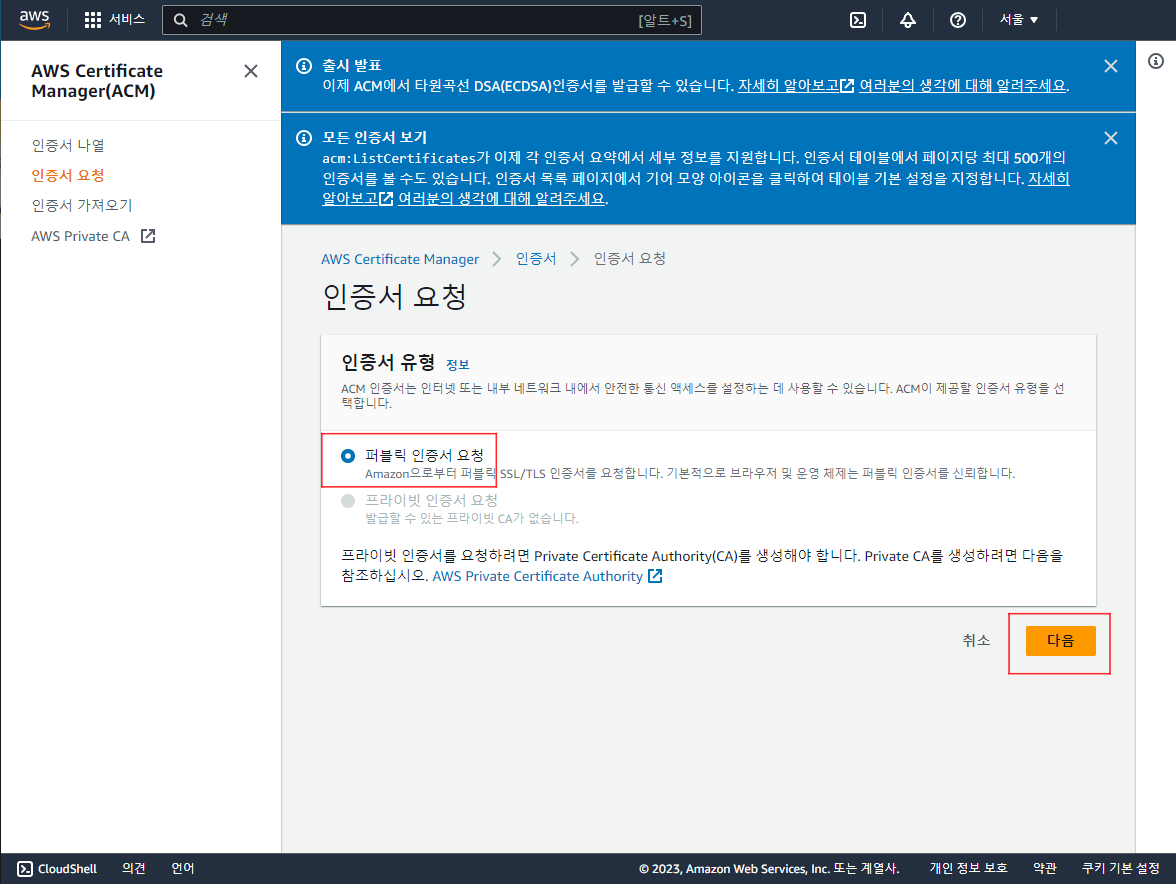The height and width of the screenshot is (884, 1176).
Task: Open the 서비스 grid menu
Action: point(114,19)
